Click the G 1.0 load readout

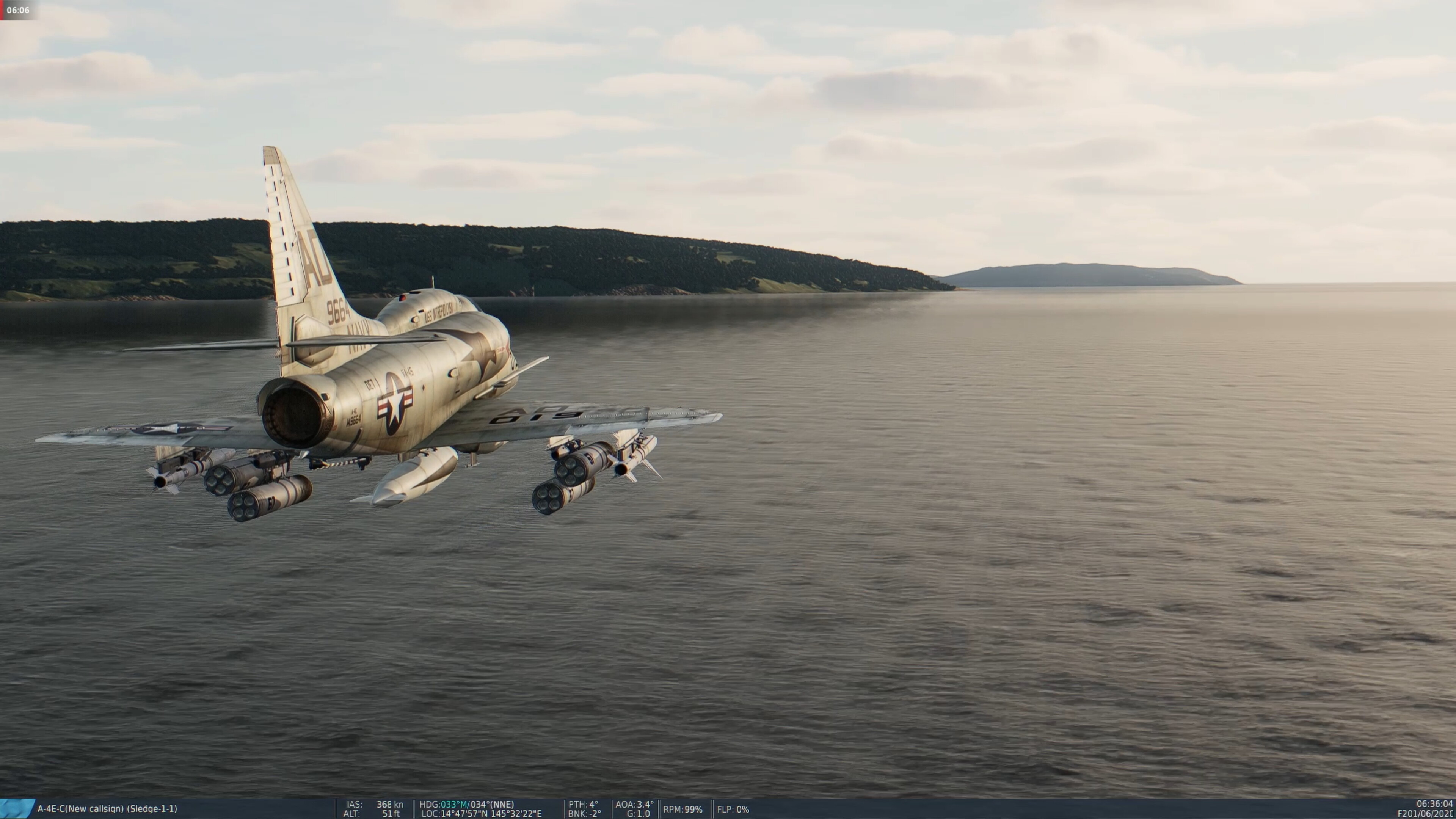[638, 814]
